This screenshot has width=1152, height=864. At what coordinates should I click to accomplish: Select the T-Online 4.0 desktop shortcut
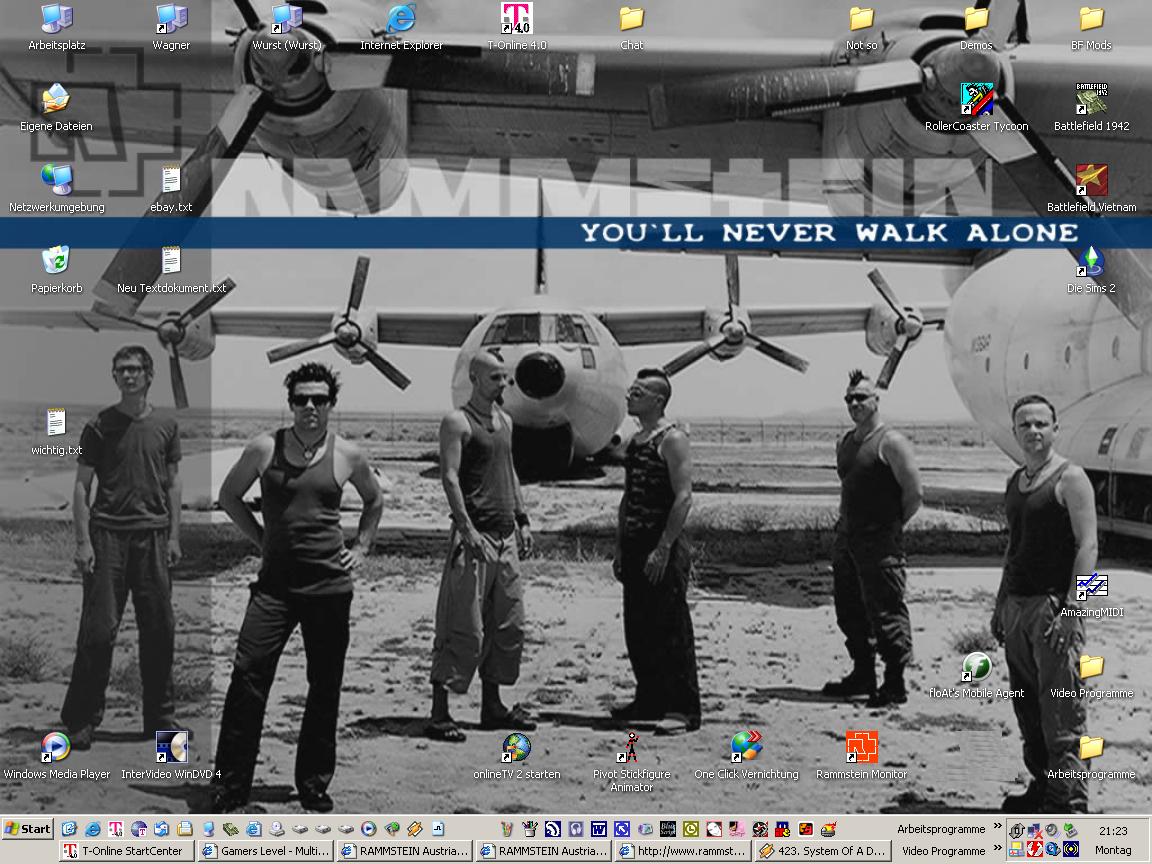point(516,28)
